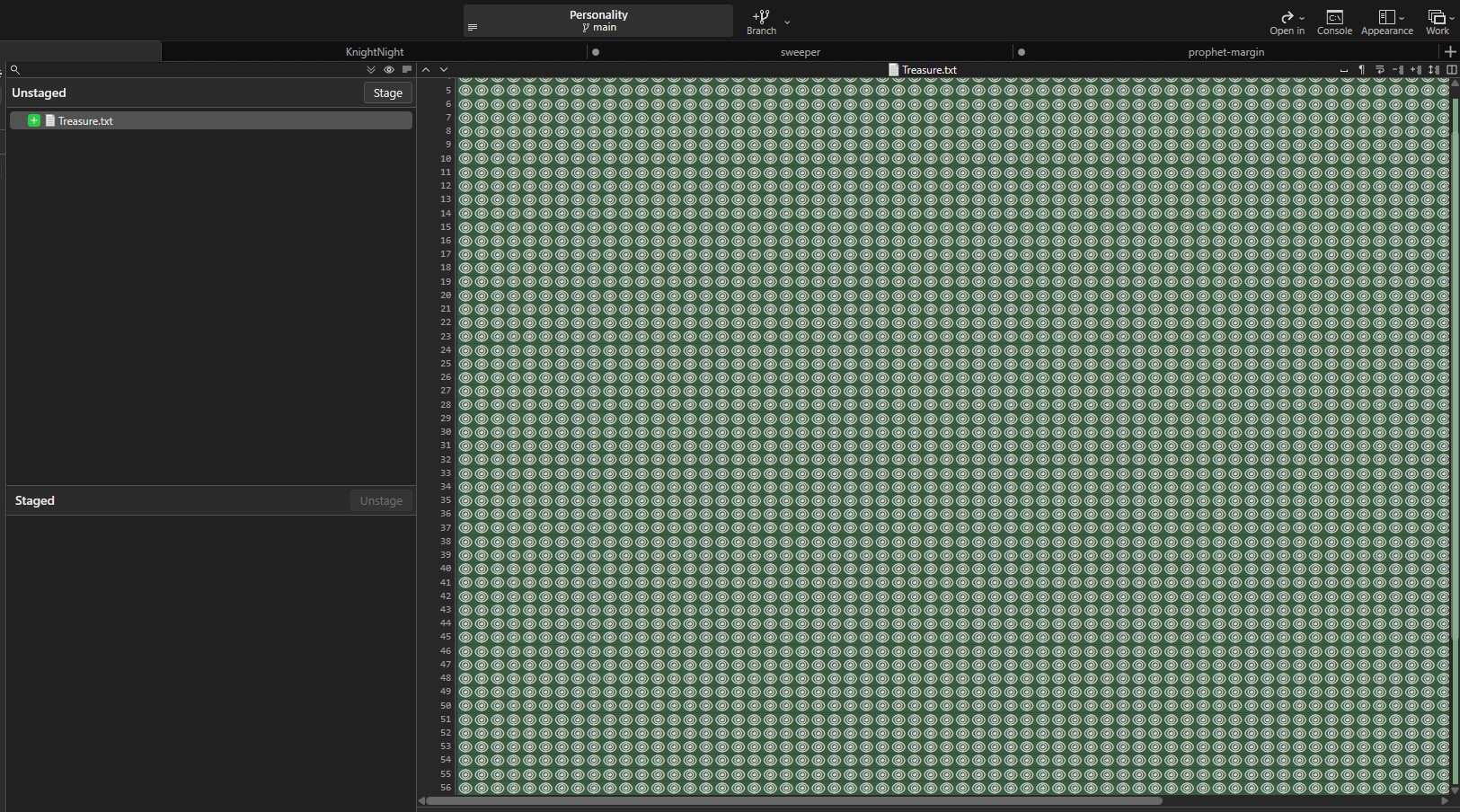
Task: Switch to the prophet-margin tab
Action: [1226, 52]
